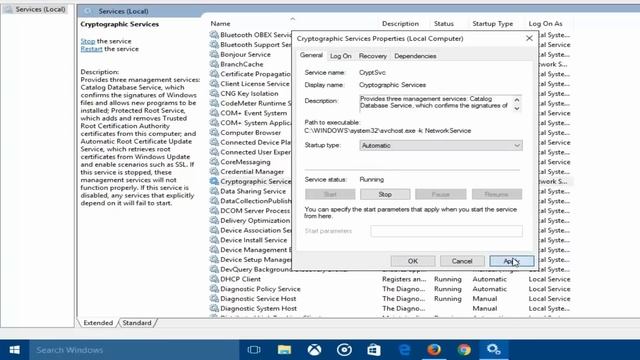Click the Device Install Service icon
The image size is (640, 360).
tap(214, 240)
